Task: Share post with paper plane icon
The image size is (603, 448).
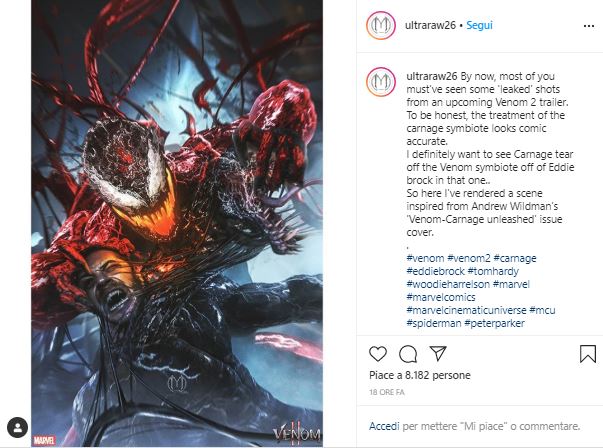Action: point(438,353)
